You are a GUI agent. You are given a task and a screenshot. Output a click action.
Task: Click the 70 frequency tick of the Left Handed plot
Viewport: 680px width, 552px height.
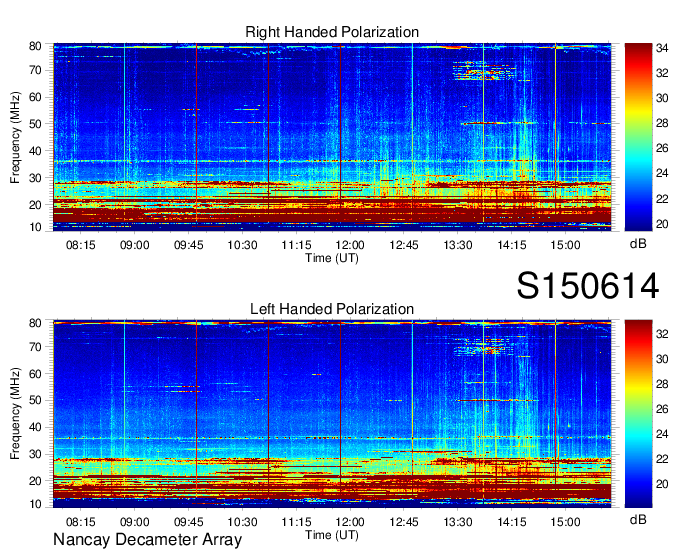[35, 347]
